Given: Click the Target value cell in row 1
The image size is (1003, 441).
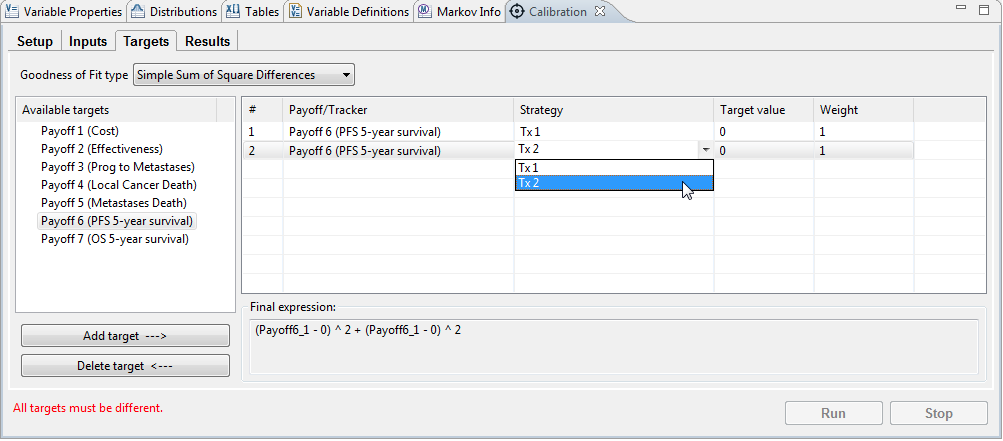Looking at the screenshot, I should (x=762, y=131).
